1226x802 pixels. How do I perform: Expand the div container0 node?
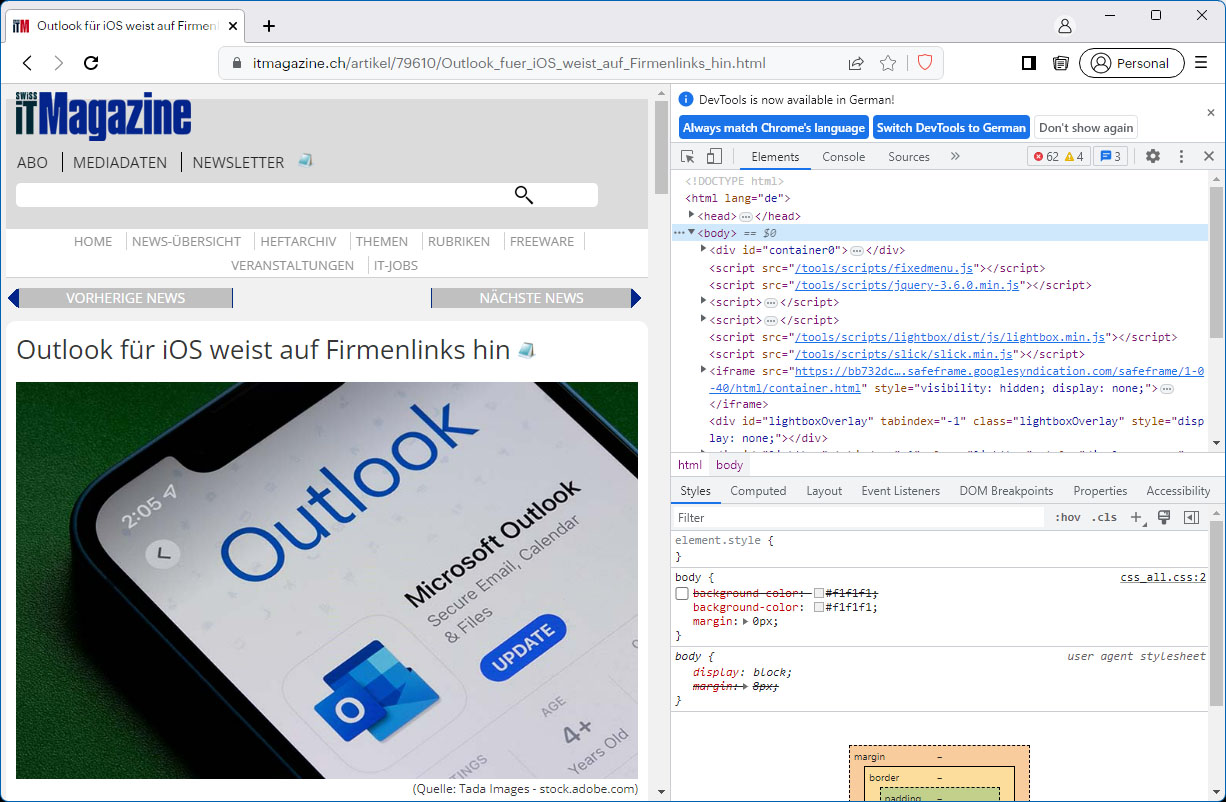click(x=703, y=249)
